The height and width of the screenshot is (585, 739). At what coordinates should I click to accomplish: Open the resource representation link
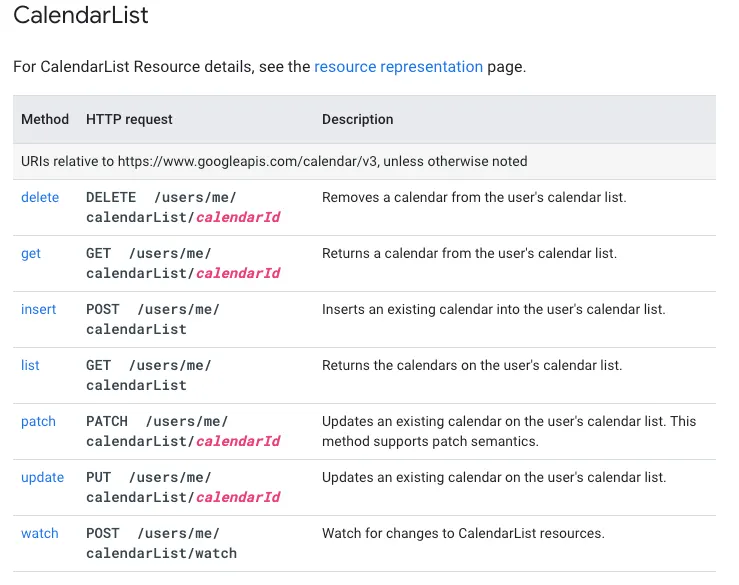398,67
